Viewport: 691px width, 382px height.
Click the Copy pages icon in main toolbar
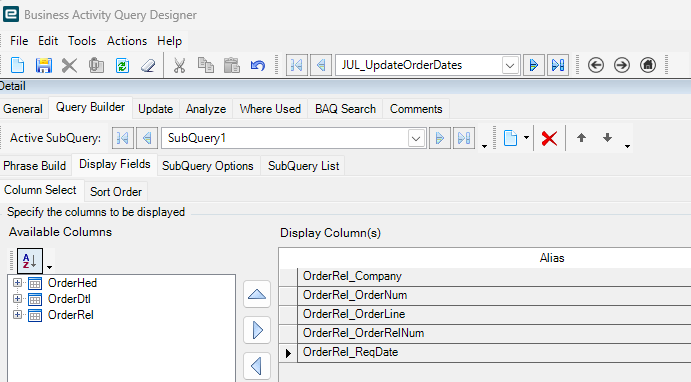[205, 66]
